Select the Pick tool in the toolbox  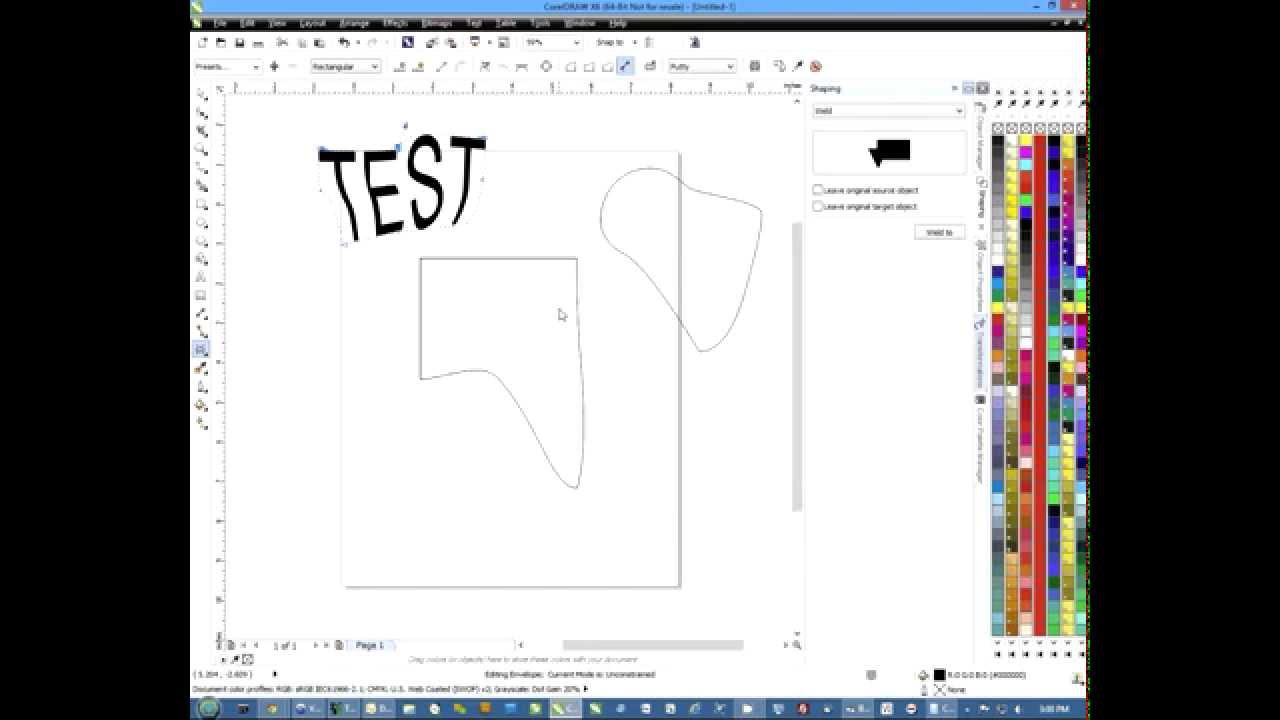(x=202, y=95)
